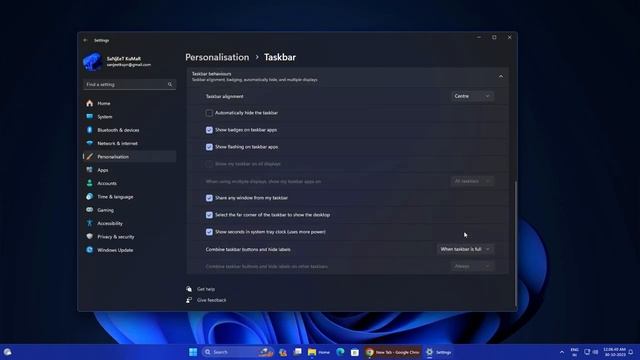The height and width of the screenshot is (360, 640).
Task: Open the system tray clock and date
Action: [x=614, y=352]
